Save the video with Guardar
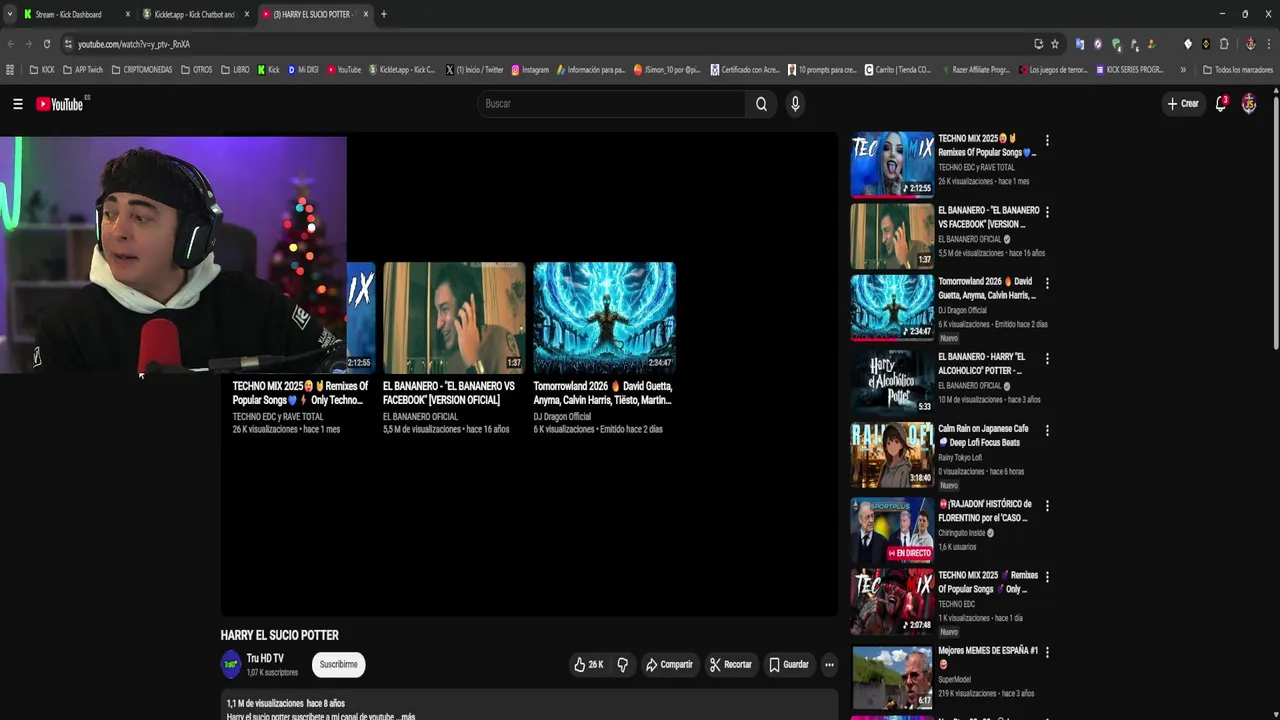The height and width of the screenshot is (720, 1280). coord(788,664)
